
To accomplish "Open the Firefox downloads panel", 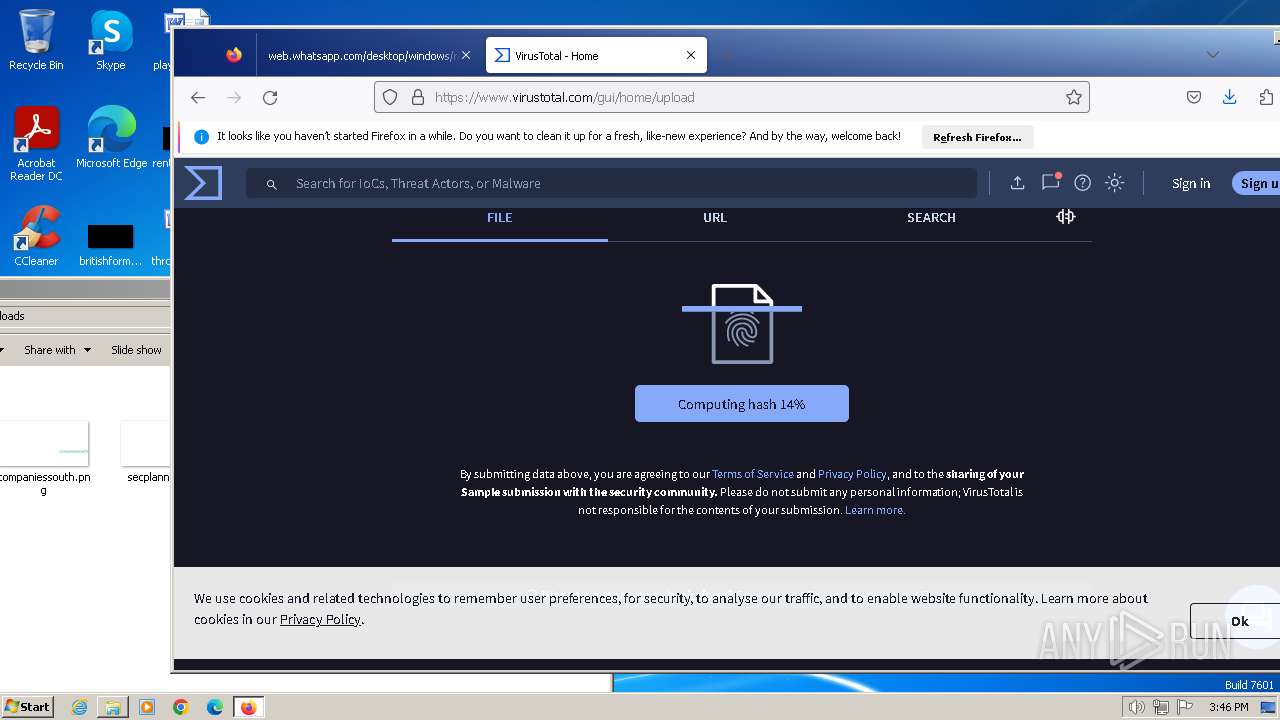I will pyautogui.click(x=1230, y=97).
